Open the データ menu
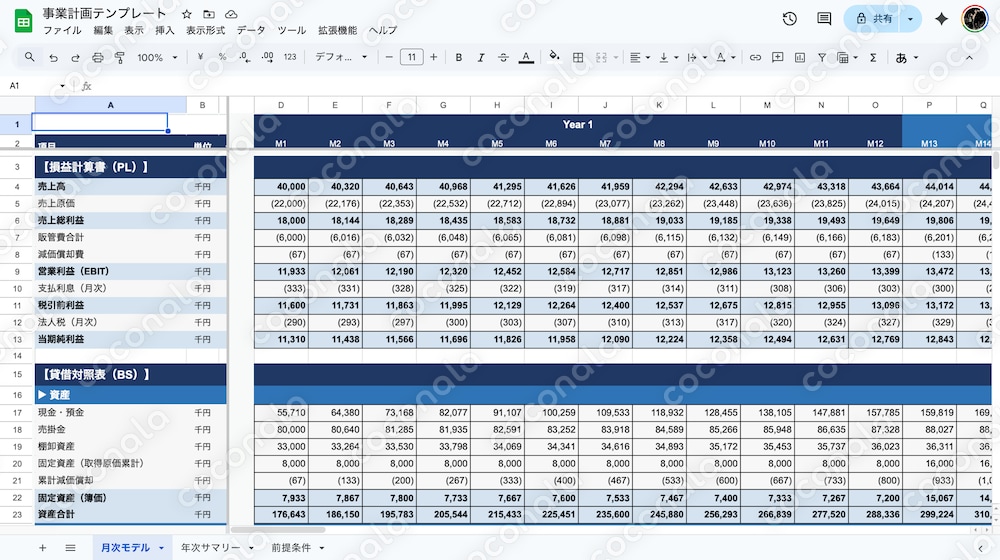1000x560 pixels. tap(251, 31)
